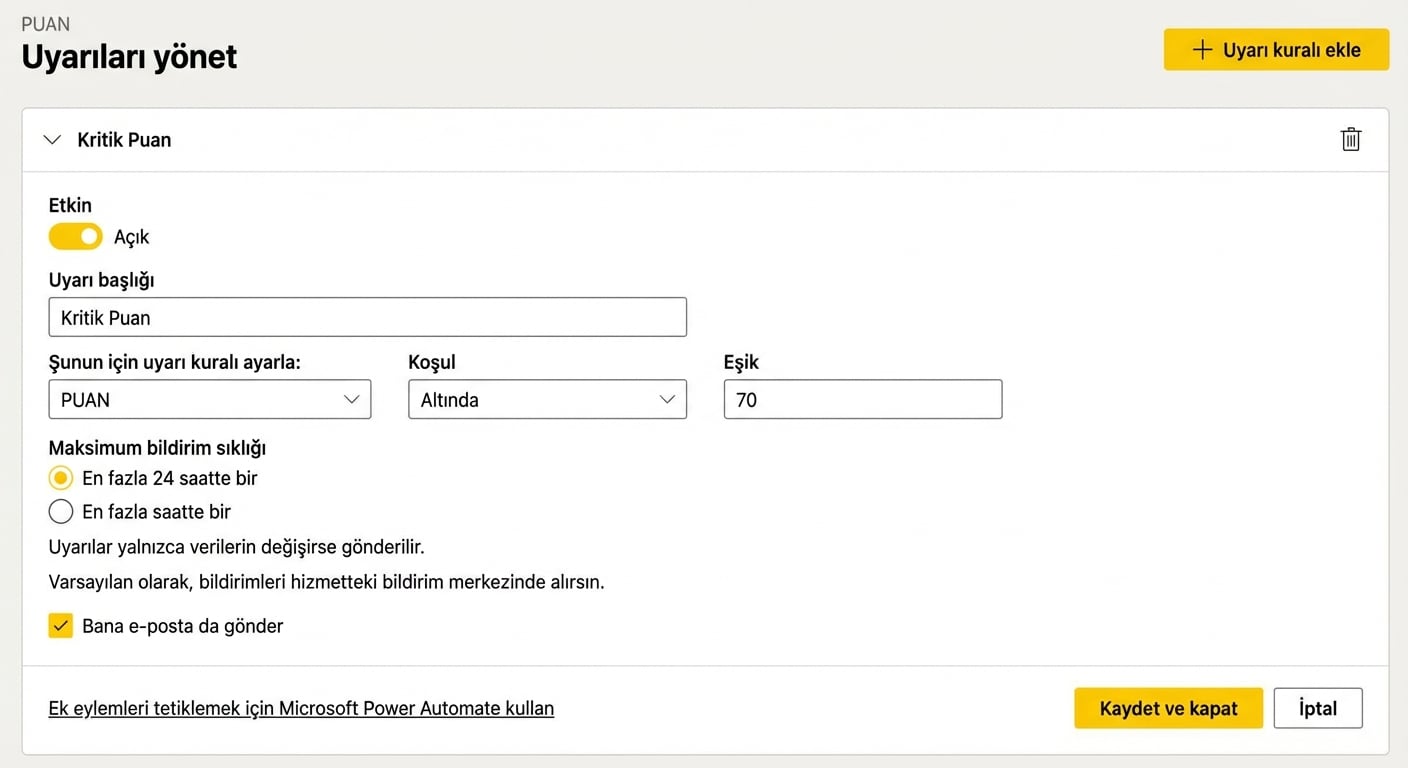This screenshot has width=1408, height=768.
Task: Click the Uyarı başlığı text field
Action: tap(367, 317)
